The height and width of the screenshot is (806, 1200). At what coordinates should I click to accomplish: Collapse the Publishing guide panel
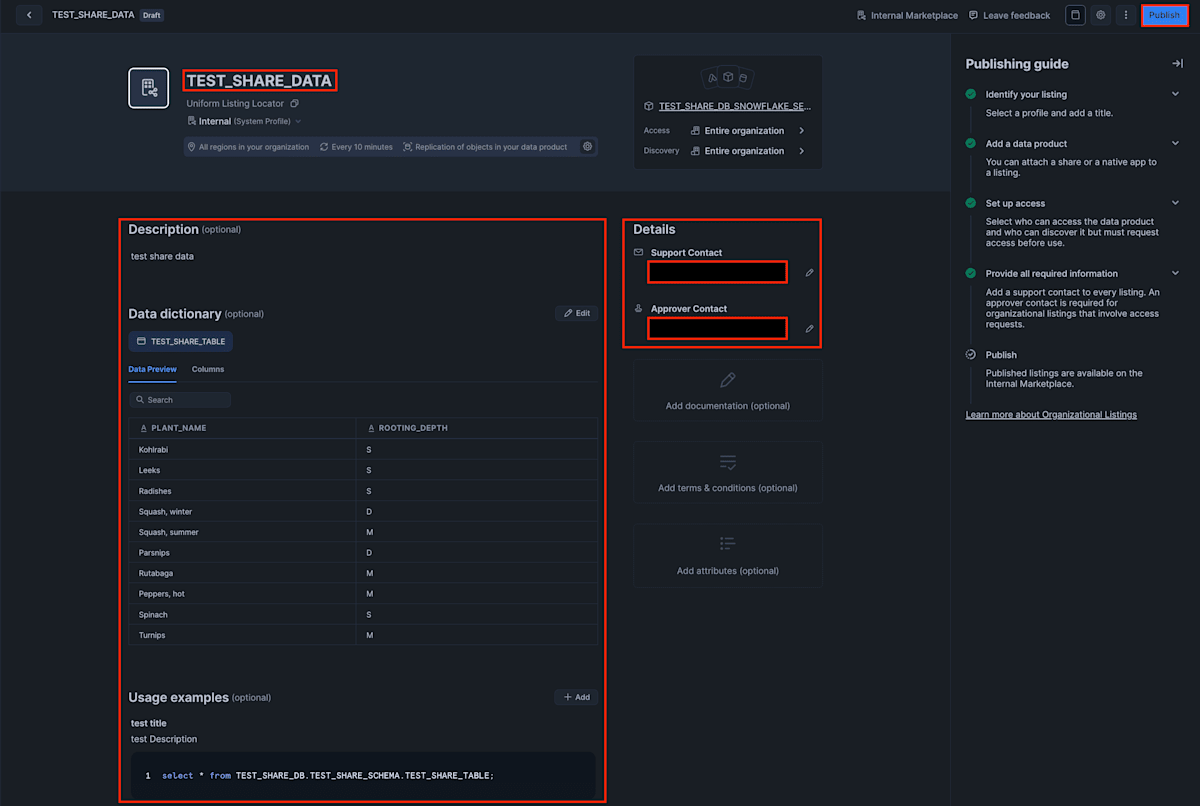[x=1177, y=64]
